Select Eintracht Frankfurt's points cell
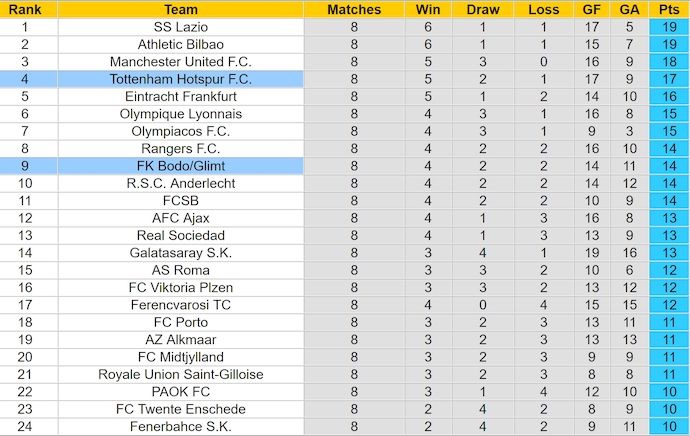The image size is (690, 436). point(668,96)
